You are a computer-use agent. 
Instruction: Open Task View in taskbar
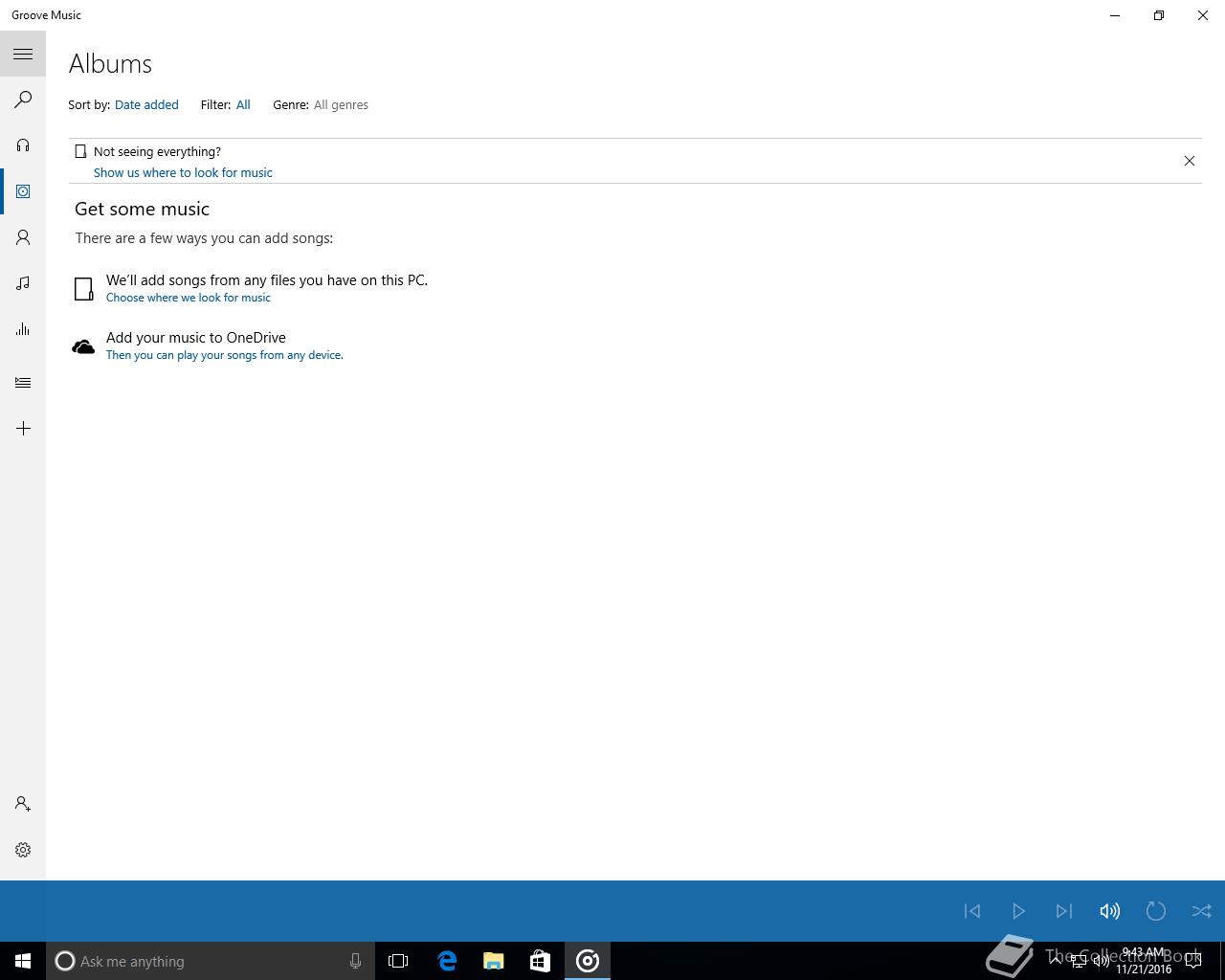[x=398, y=961]
